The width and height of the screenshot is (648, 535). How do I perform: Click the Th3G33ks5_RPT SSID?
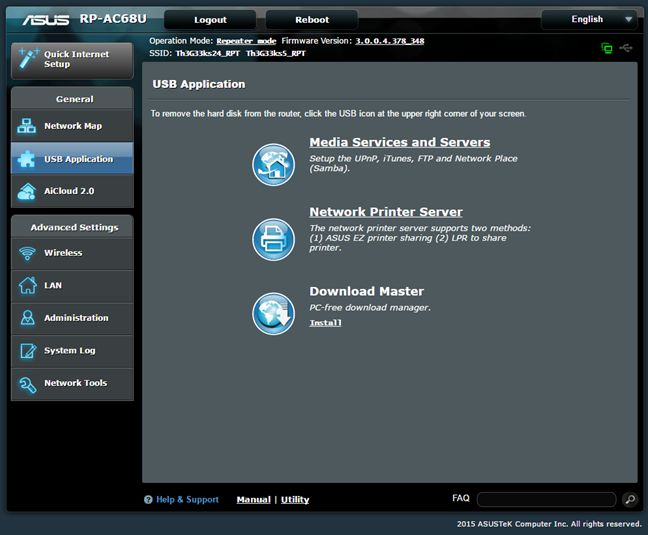pos(276,53)
